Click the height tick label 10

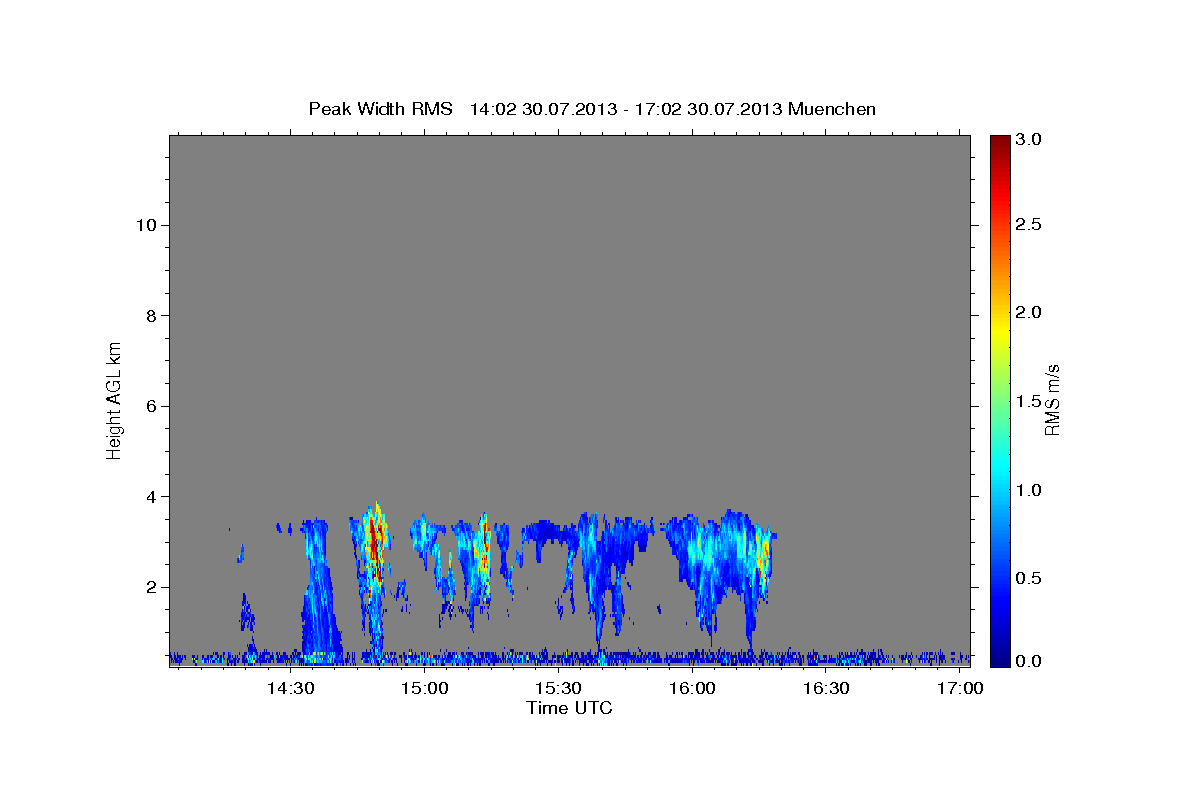point(145,225)
